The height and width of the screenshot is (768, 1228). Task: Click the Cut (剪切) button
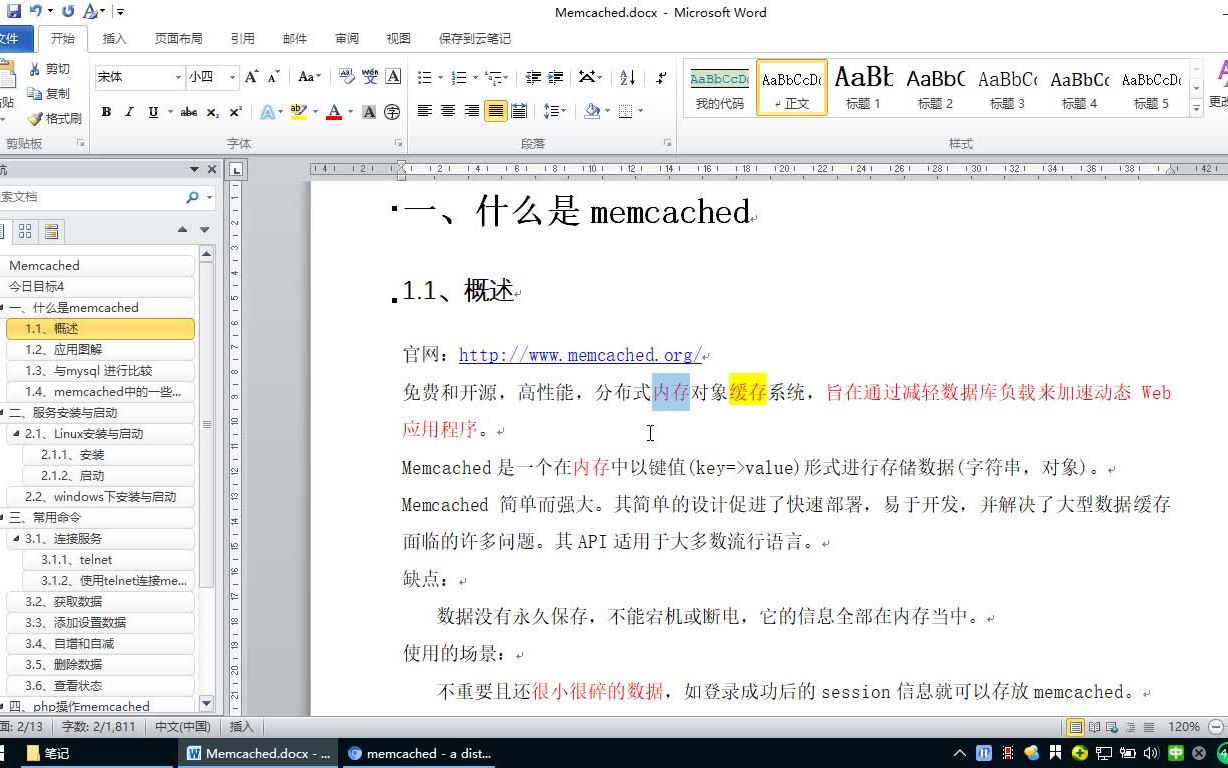[50, 69]
